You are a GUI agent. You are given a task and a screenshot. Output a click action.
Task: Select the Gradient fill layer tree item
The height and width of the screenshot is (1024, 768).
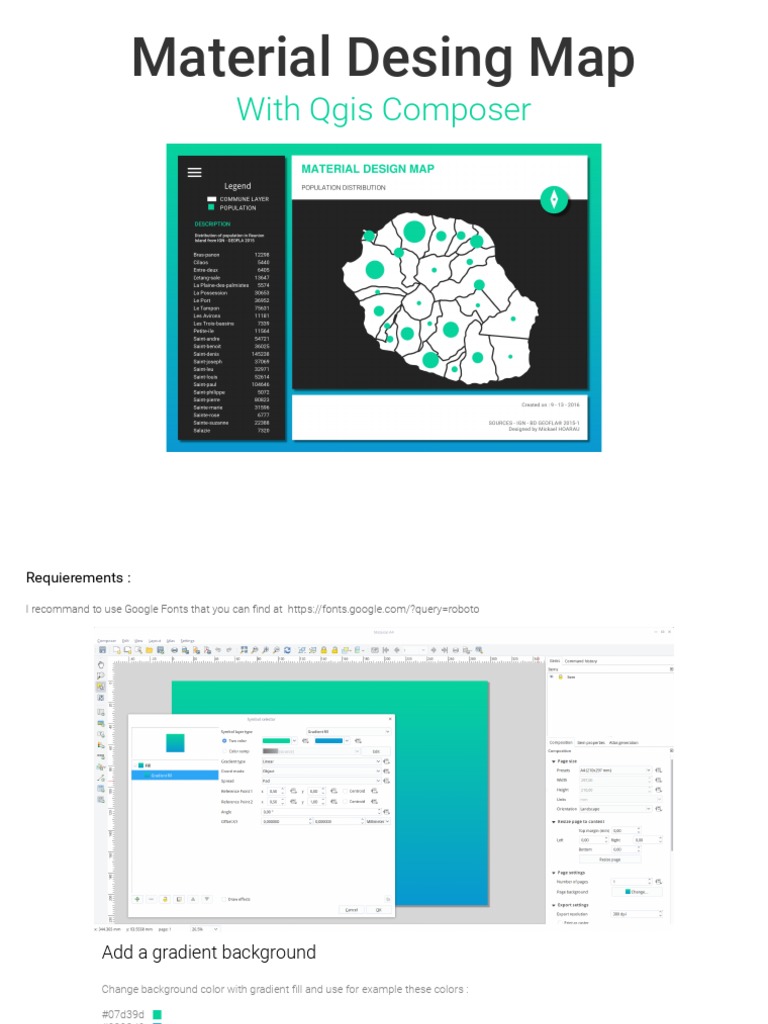(x=175, y=775)
